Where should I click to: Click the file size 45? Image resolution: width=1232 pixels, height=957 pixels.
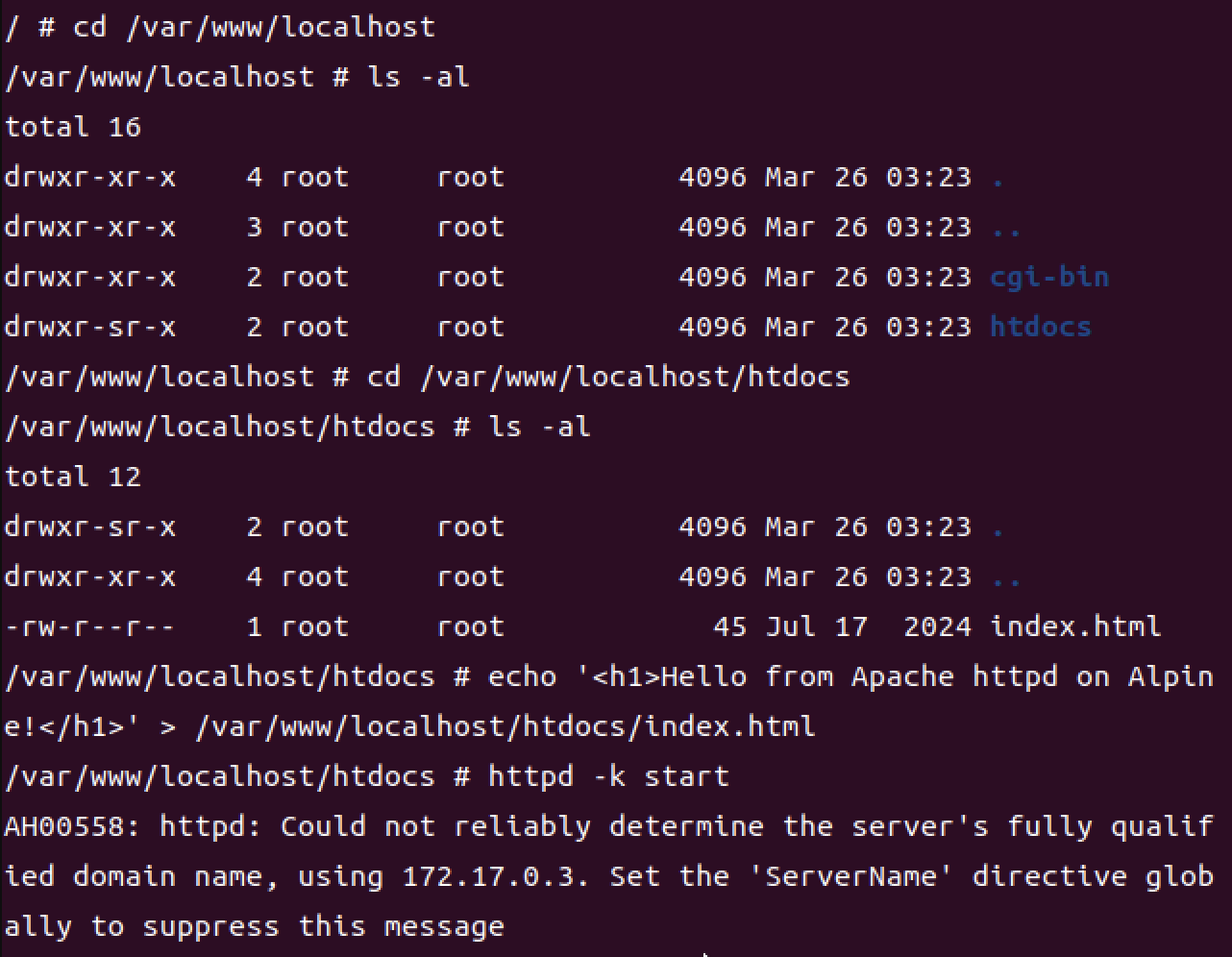730,626
